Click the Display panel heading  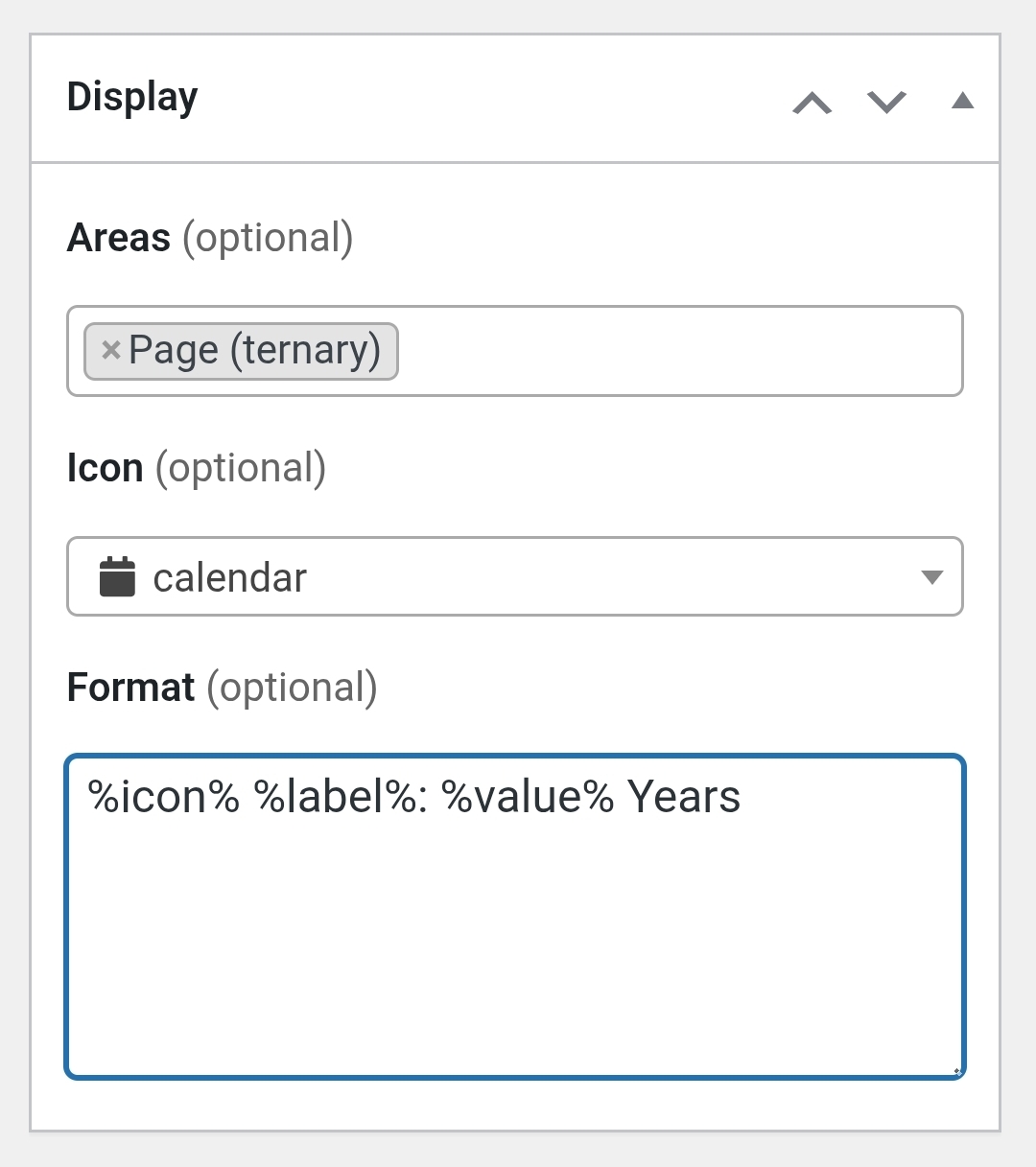click(x=132, y=98)
